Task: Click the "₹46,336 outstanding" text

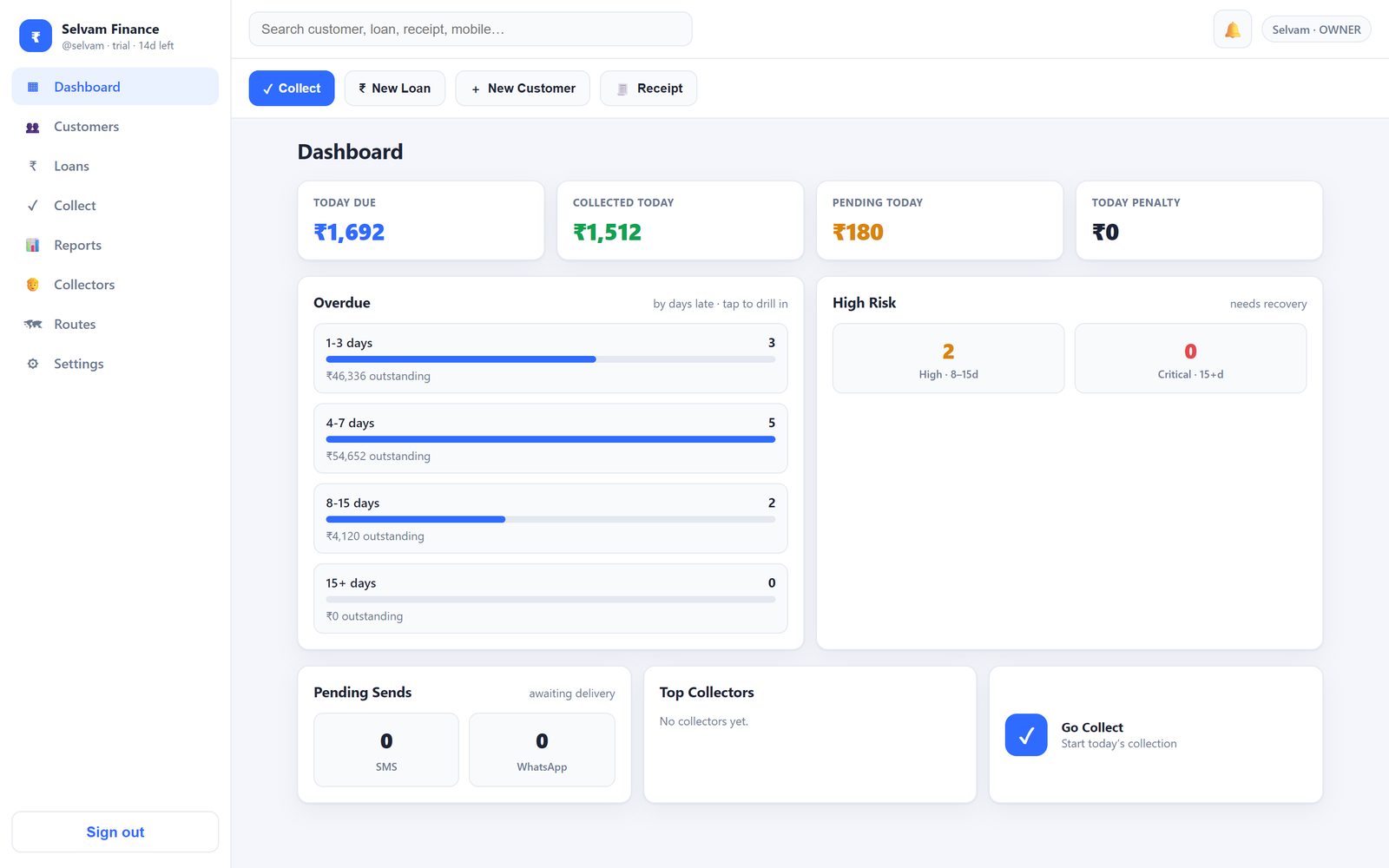Action: (379, 376)
